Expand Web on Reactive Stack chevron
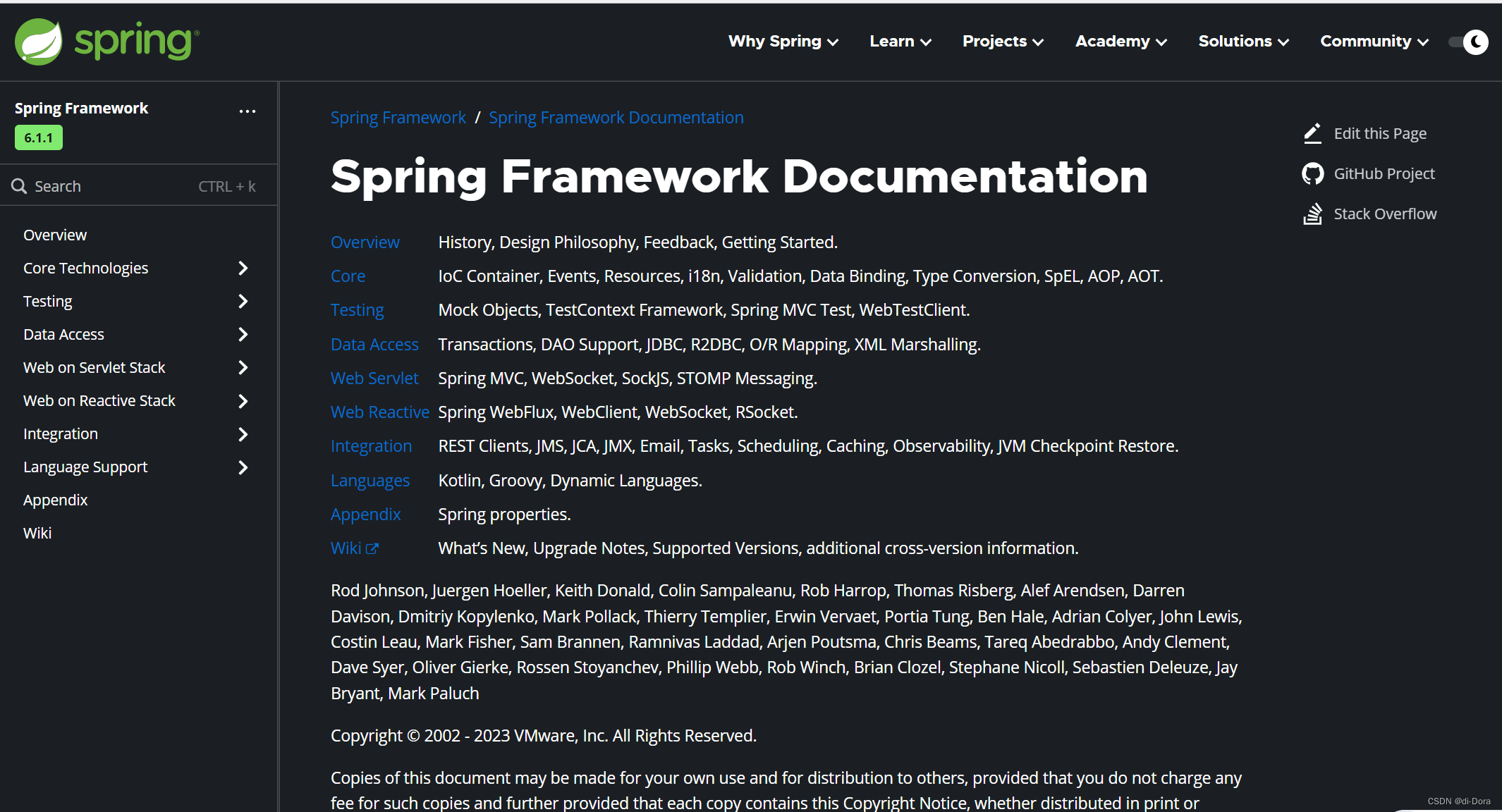The image size is (1502, 812). (x=243, y=401)
